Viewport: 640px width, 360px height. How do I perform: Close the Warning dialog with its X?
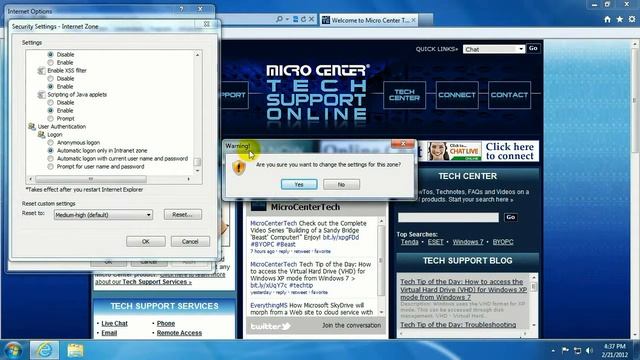pos(403,144)
